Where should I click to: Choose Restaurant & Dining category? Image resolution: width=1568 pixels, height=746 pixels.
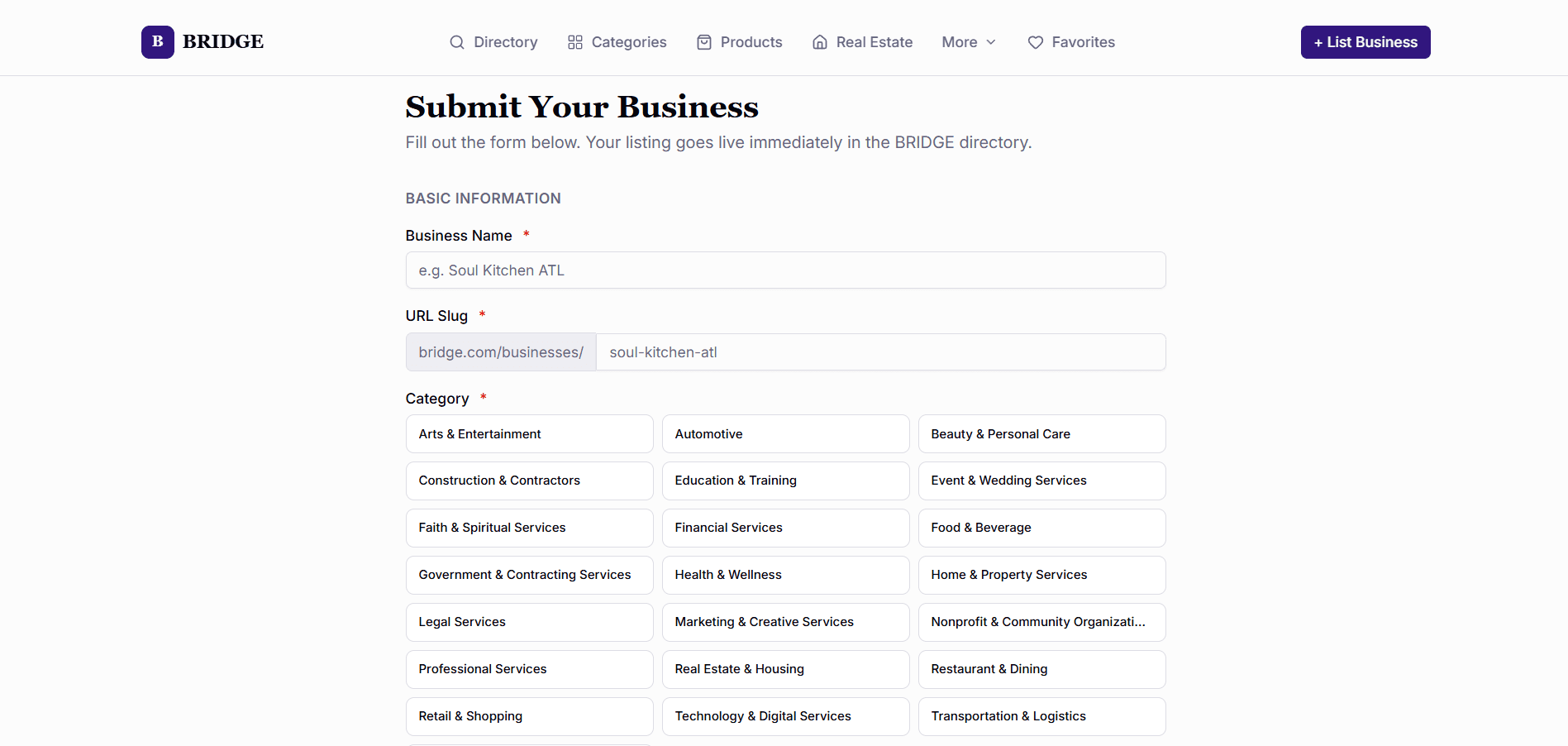coord(1042,669)
